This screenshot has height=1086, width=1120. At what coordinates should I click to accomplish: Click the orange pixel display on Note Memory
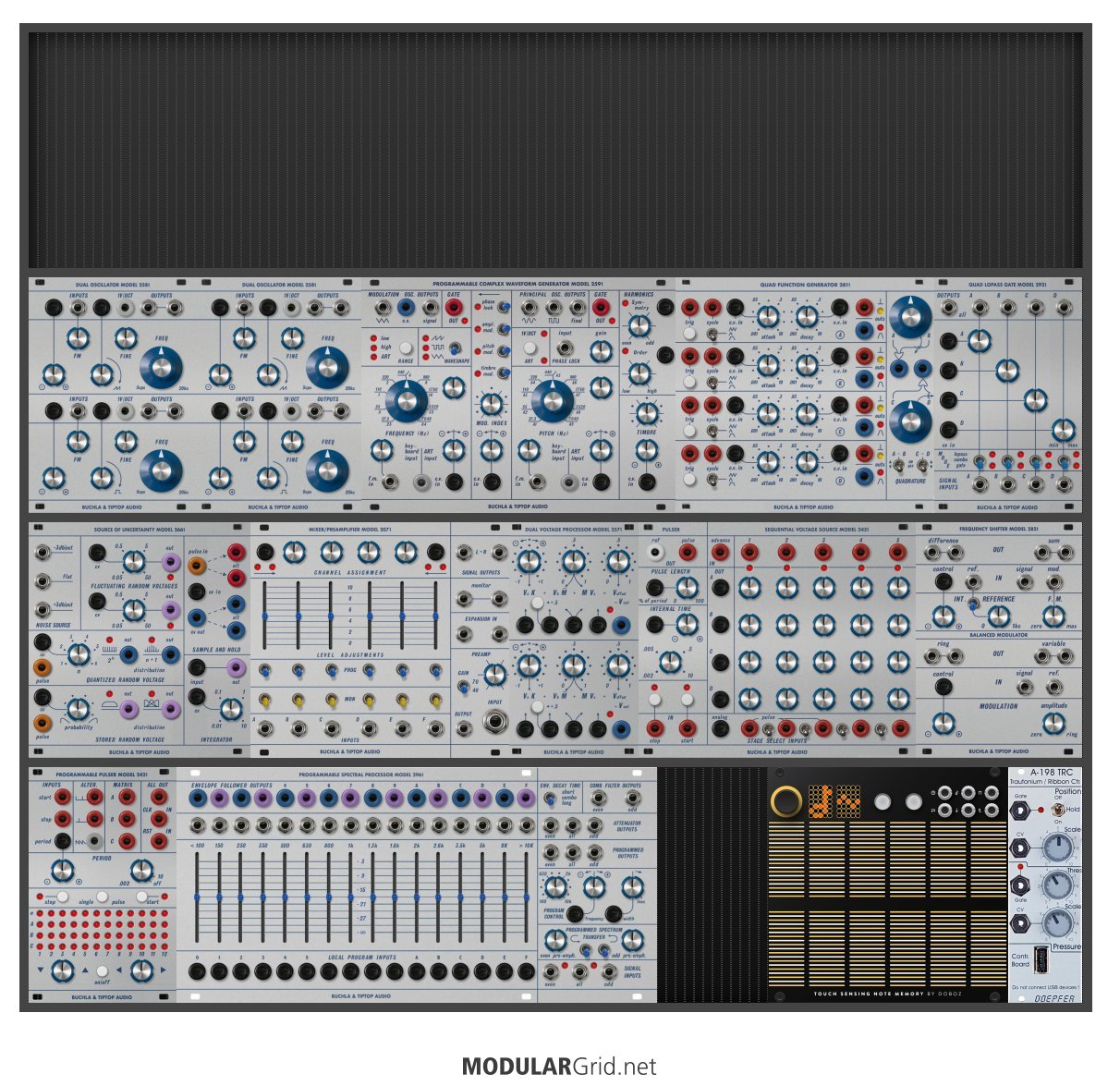[835, 801]
